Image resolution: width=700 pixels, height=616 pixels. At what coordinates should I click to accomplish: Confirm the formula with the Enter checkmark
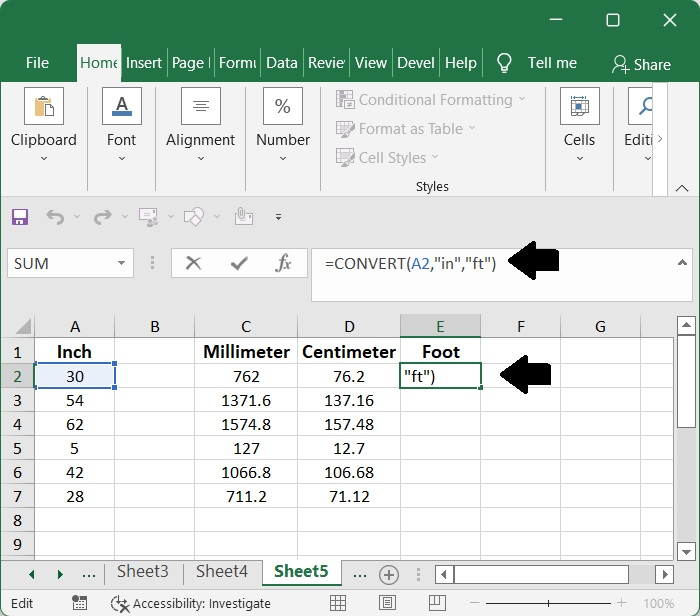tap(239, 264)
